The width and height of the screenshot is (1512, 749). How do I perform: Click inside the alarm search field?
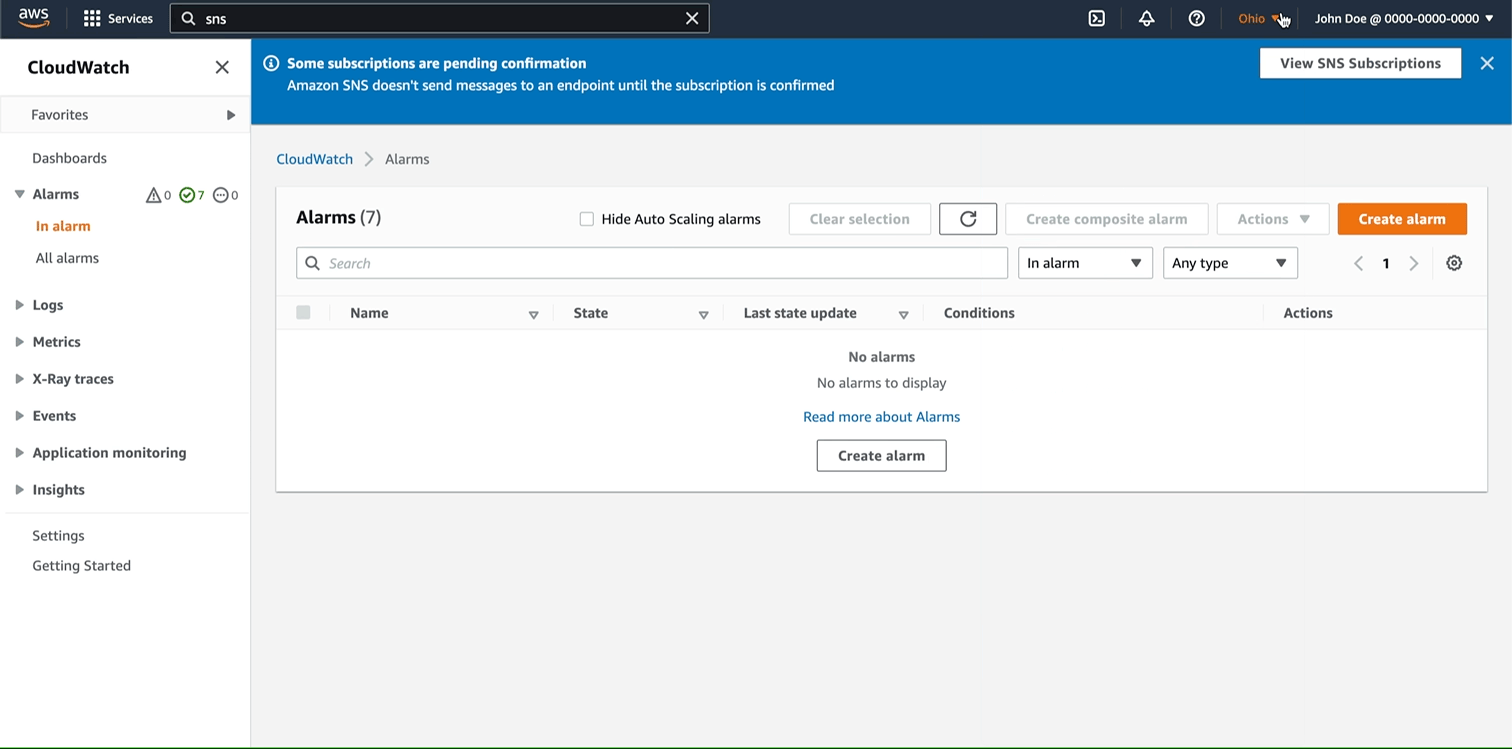[x=650, y=262]
